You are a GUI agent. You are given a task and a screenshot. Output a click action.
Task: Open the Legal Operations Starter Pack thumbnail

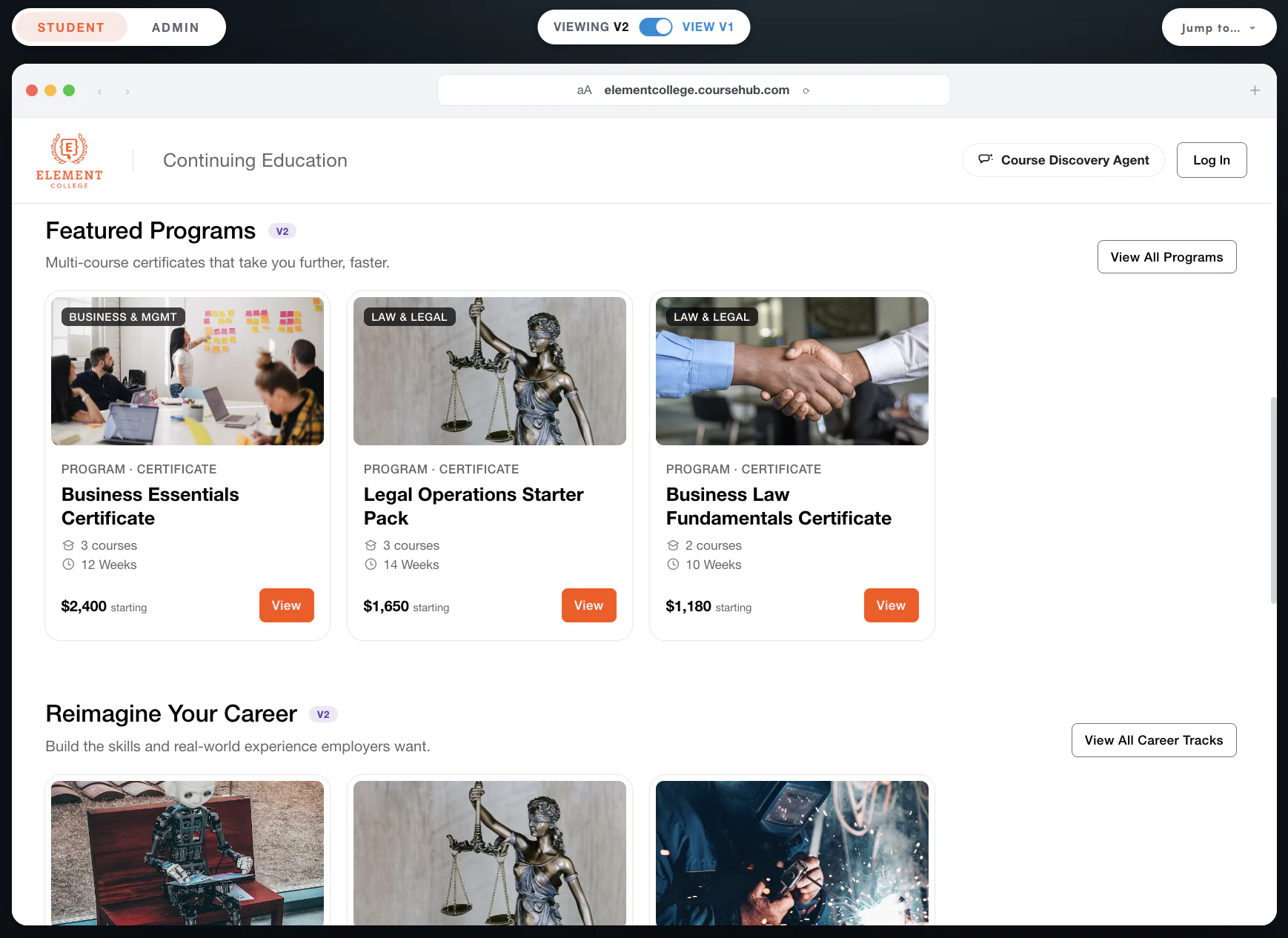pyautogui.click(x=490, y=371)
